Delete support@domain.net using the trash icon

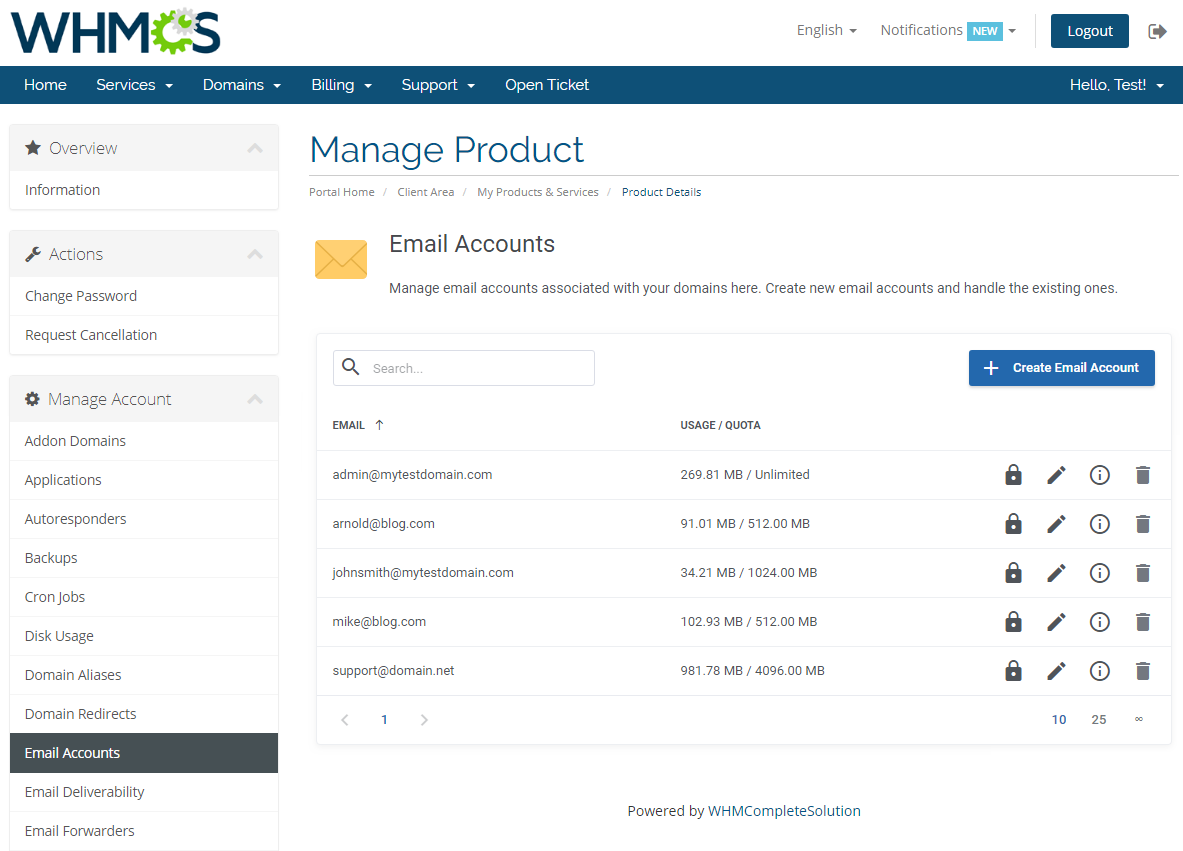coord(1143,670)
